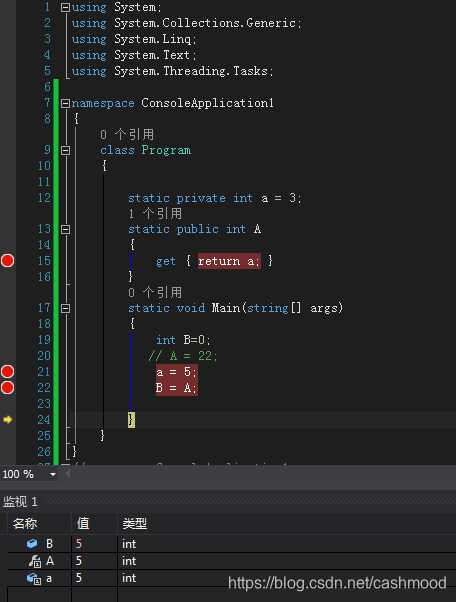The width and height of the screenshot is (456, 602).
Task: Click 'static private int a = 3;' line
Action: (x=215, y=198)
